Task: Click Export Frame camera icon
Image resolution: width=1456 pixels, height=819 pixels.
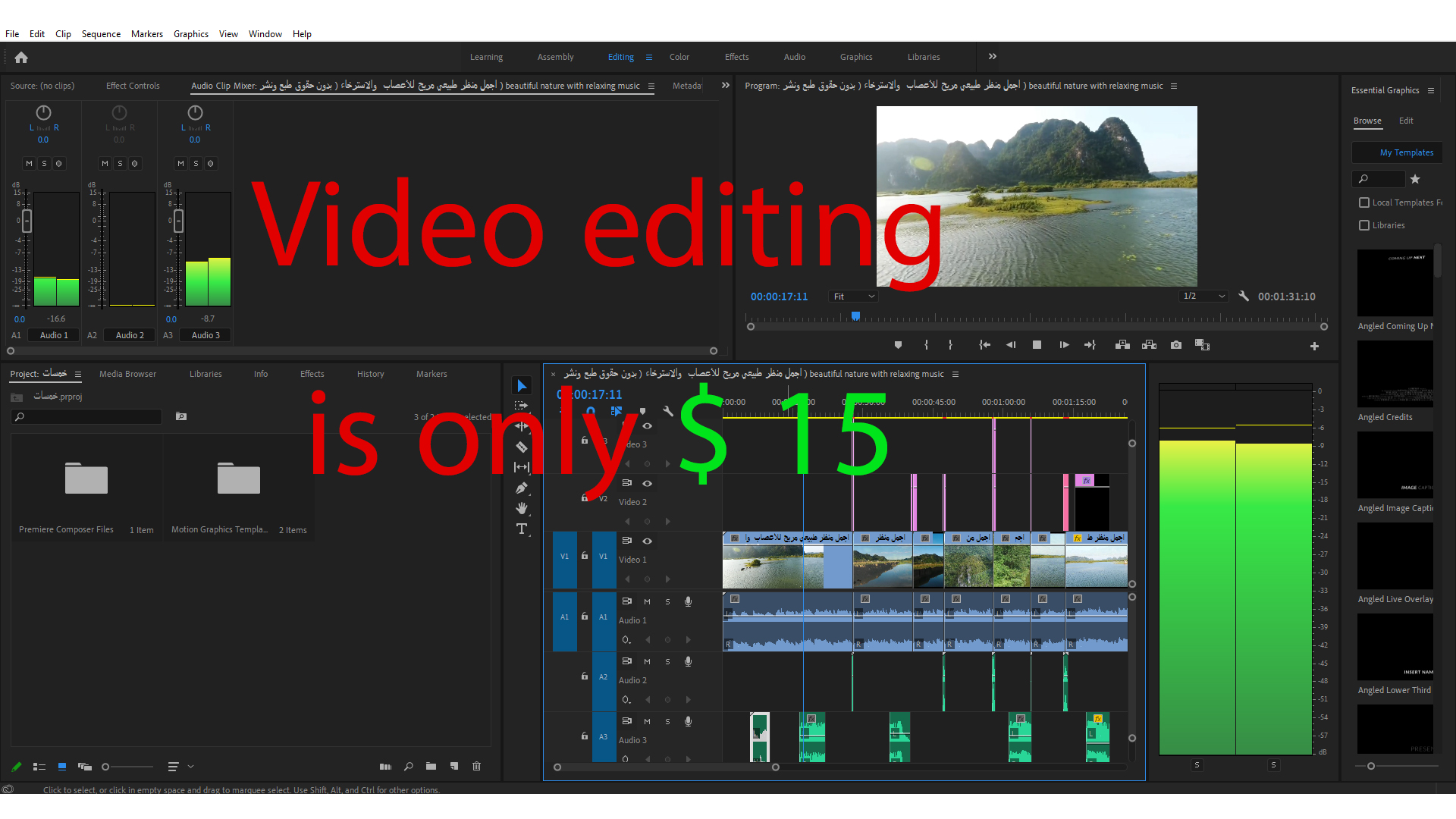Action: [x=1175, y=345]
